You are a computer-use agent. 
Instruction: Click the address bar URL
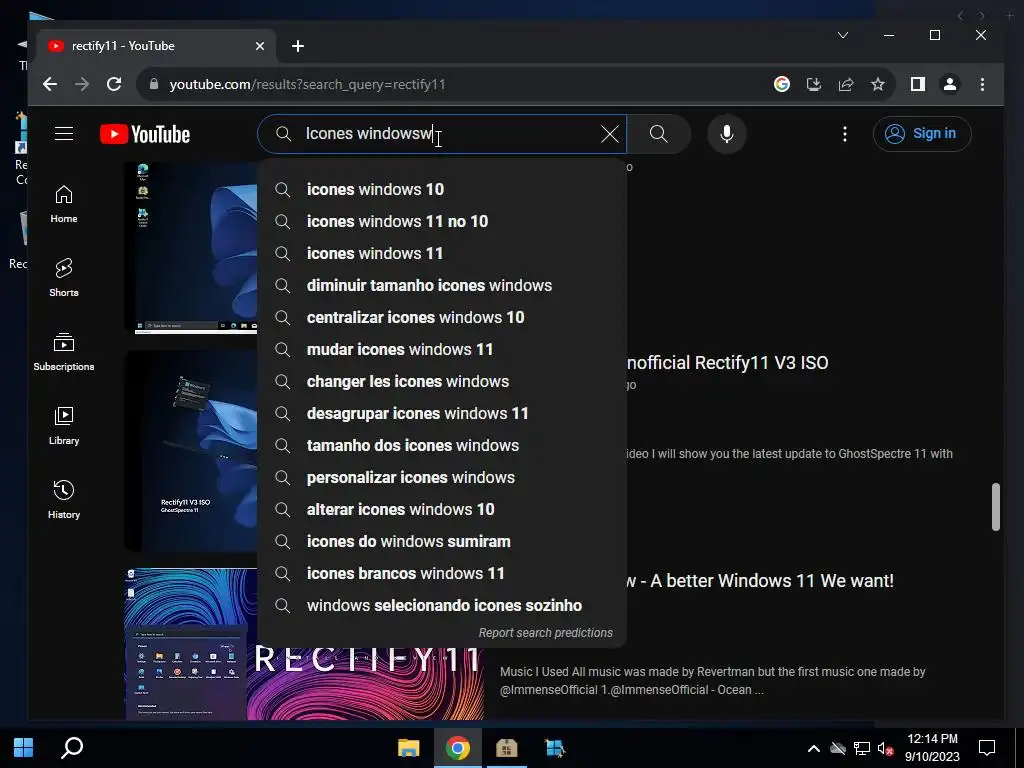click(x=308, y=84)
